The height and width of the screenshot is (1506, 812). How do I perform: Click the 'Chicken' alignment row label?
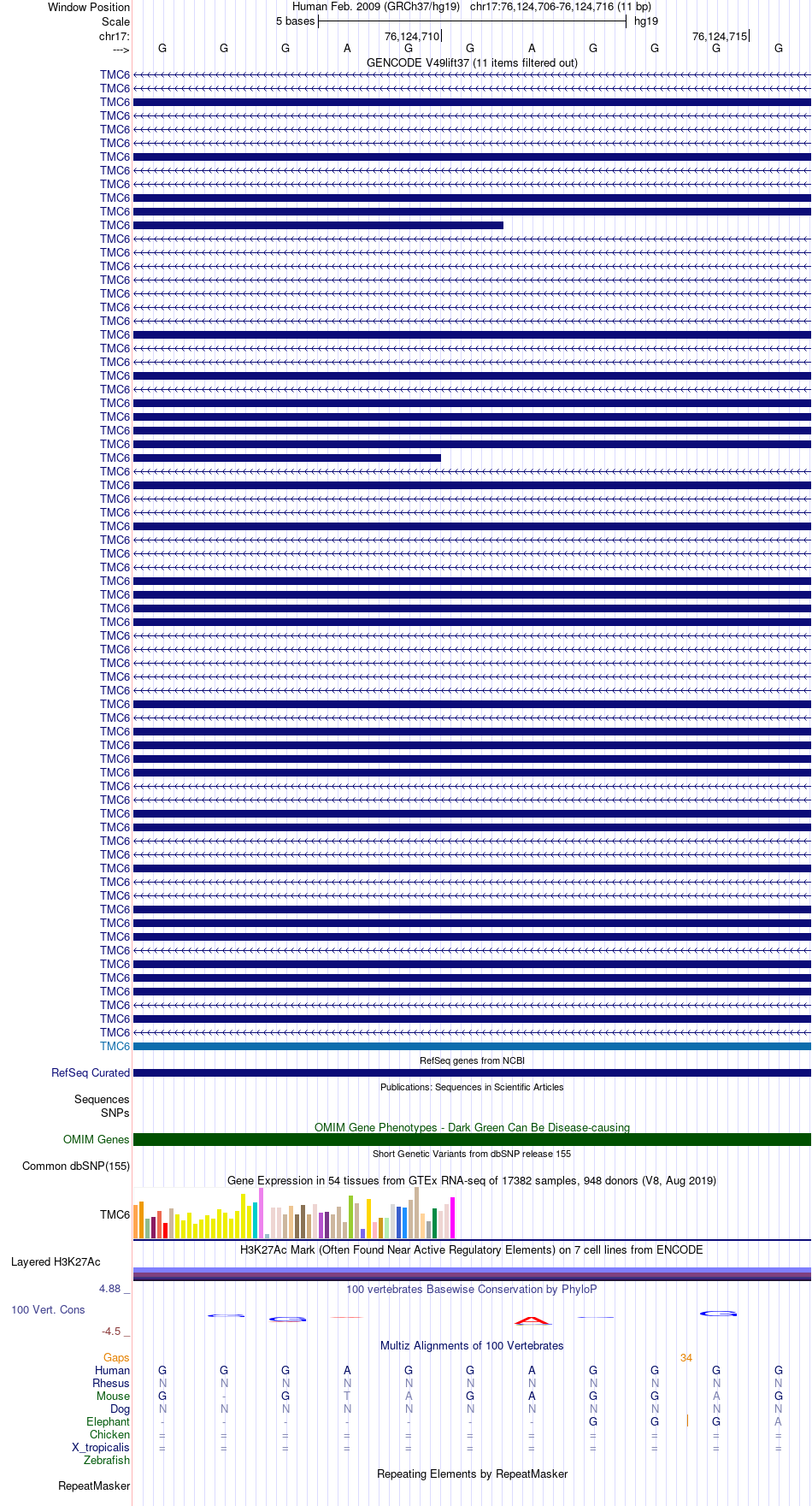pyautogui.click(x=110, y=1435)
